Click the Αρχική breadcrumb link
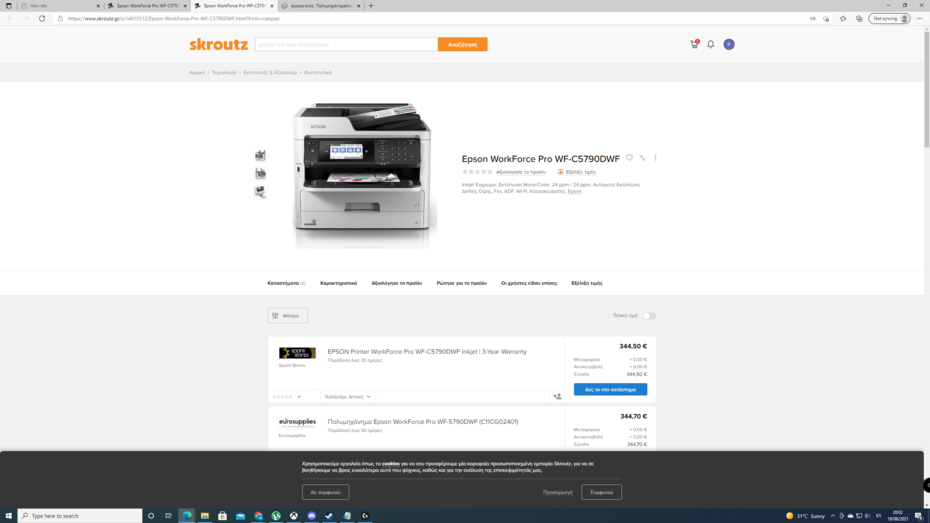 [197, 72]
